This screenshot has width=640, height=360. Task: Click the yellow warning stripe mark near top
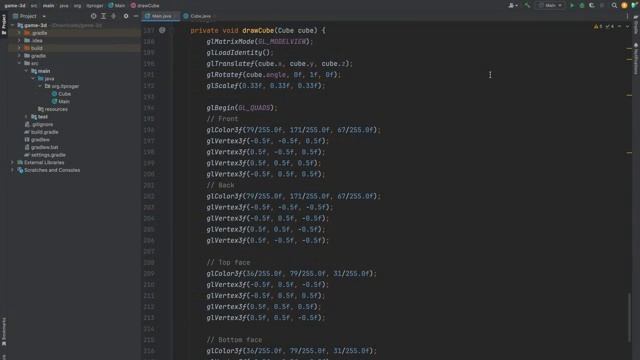[629, 49]
